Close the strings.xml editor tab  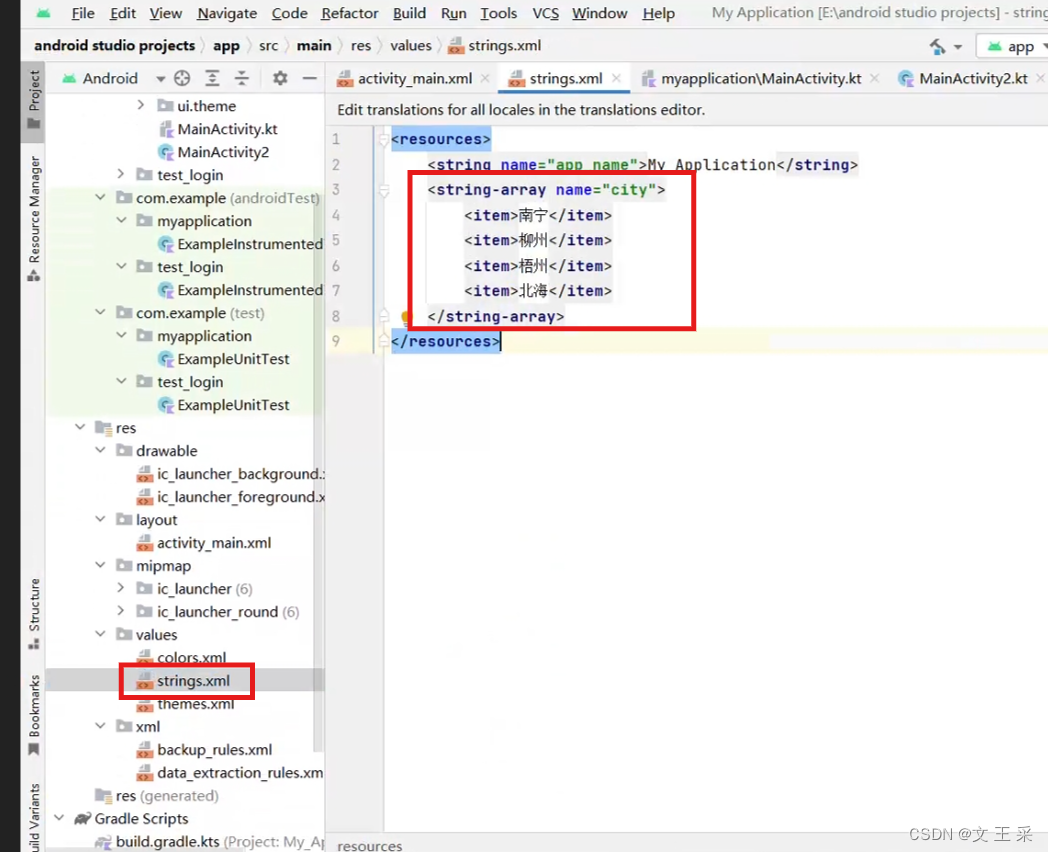[616, 79]
